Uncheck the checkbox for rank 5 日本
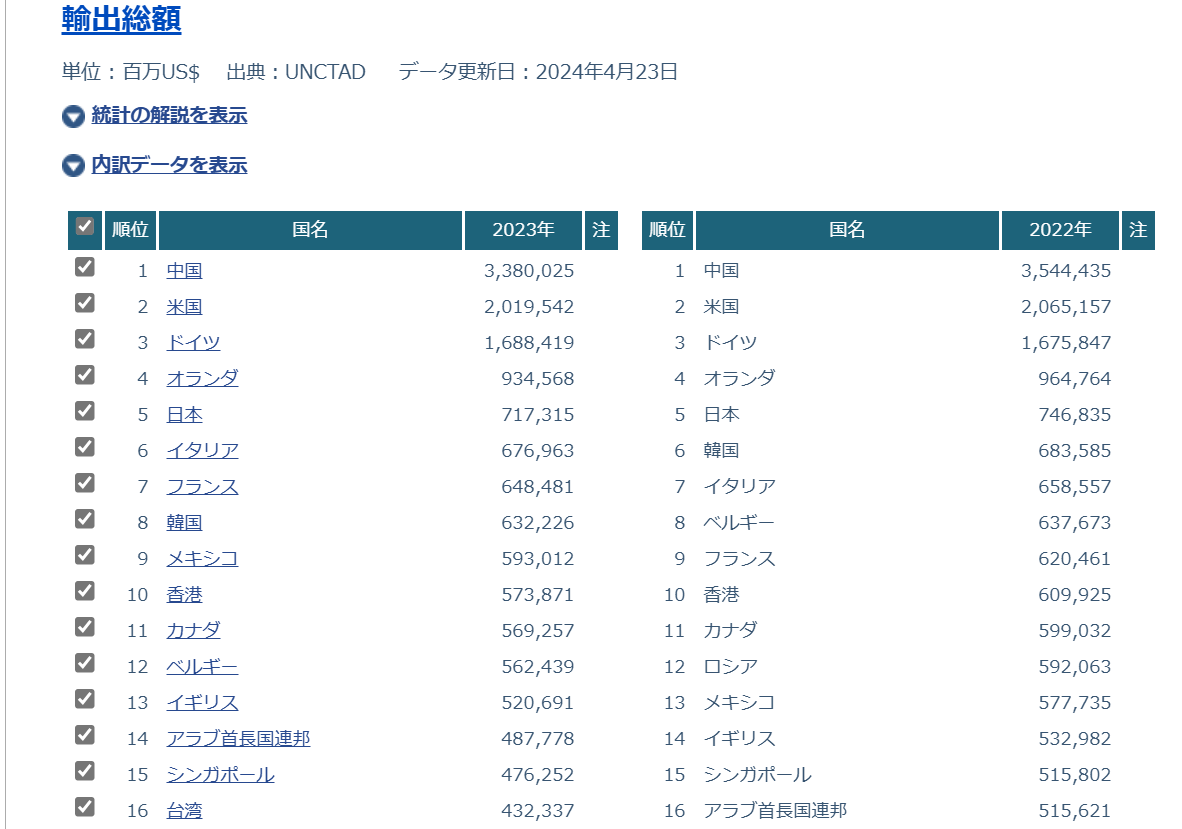This screenshot has height=829, width=1182. click(x=85, y=411)
